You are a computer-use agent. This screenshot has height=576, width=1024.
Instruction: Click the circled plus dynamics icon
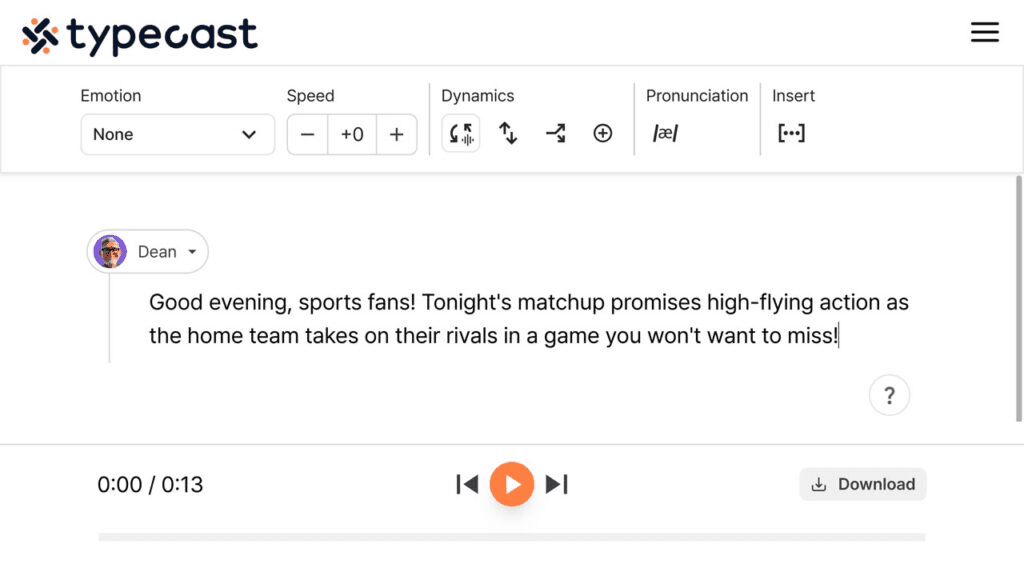click(x=603, y=133)
